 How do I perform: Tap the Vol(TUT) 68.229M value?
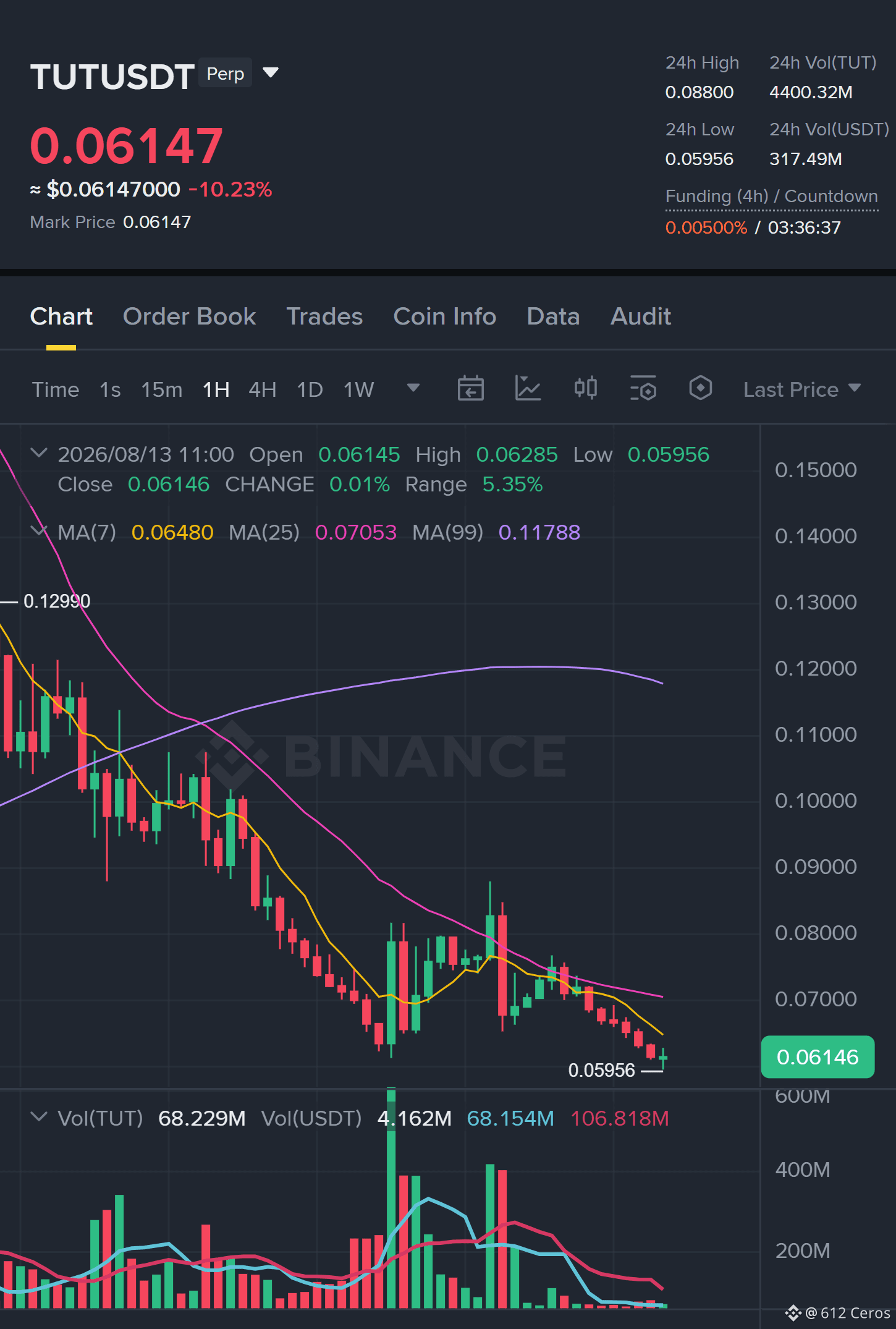point(202,1118)
